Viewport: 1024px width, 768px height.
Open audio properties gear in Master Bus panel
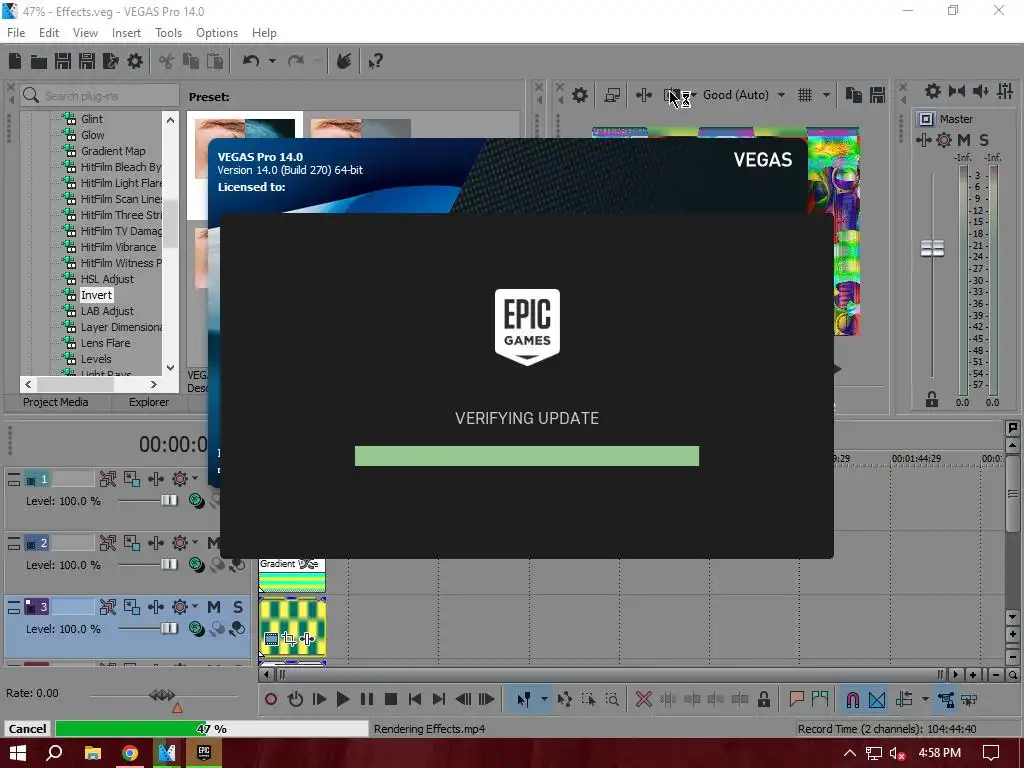pos(933,91)
